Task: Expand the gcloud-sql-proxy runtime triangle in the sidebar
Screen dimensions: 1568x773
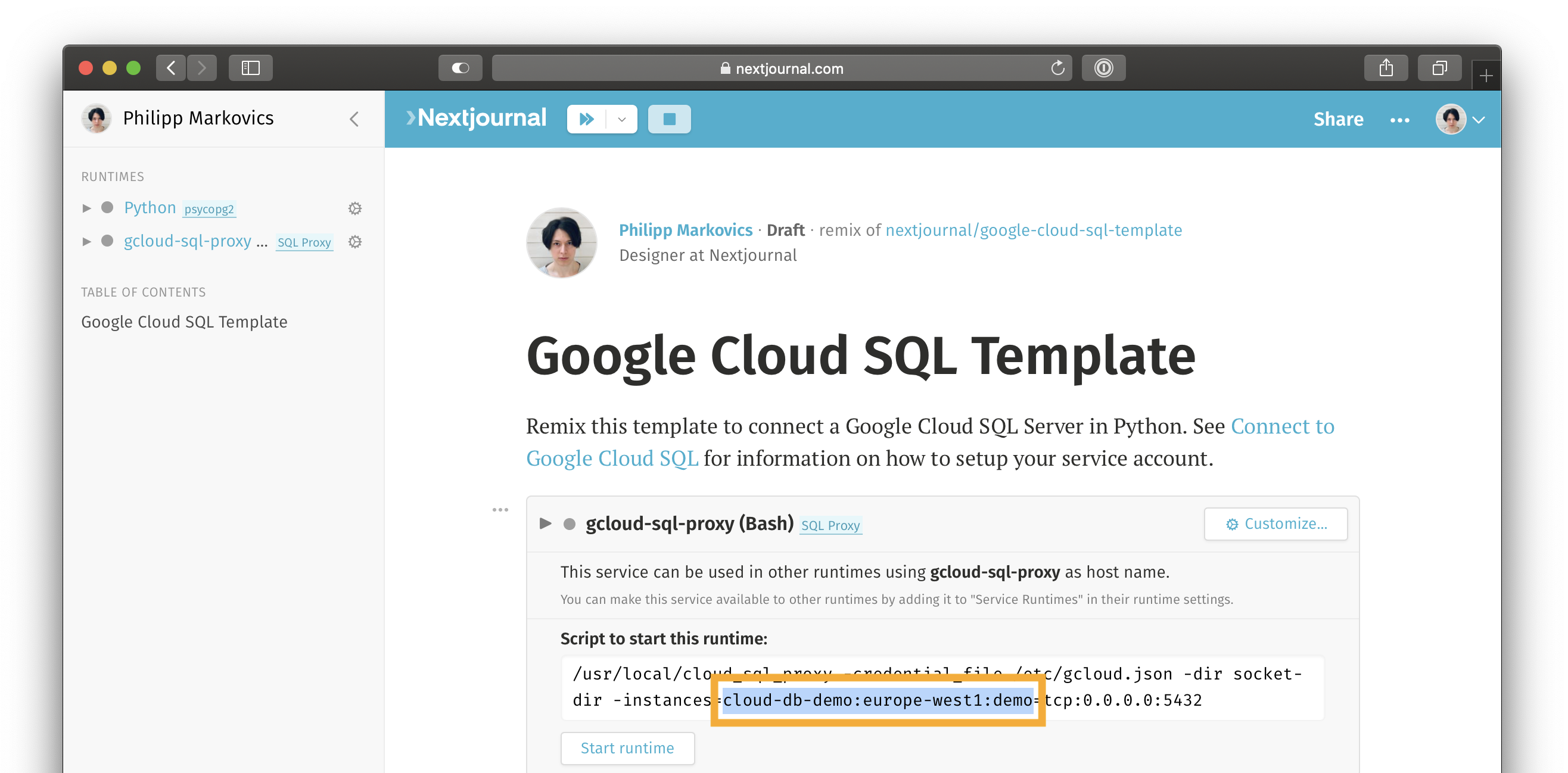Action: (x=86, y=242)
